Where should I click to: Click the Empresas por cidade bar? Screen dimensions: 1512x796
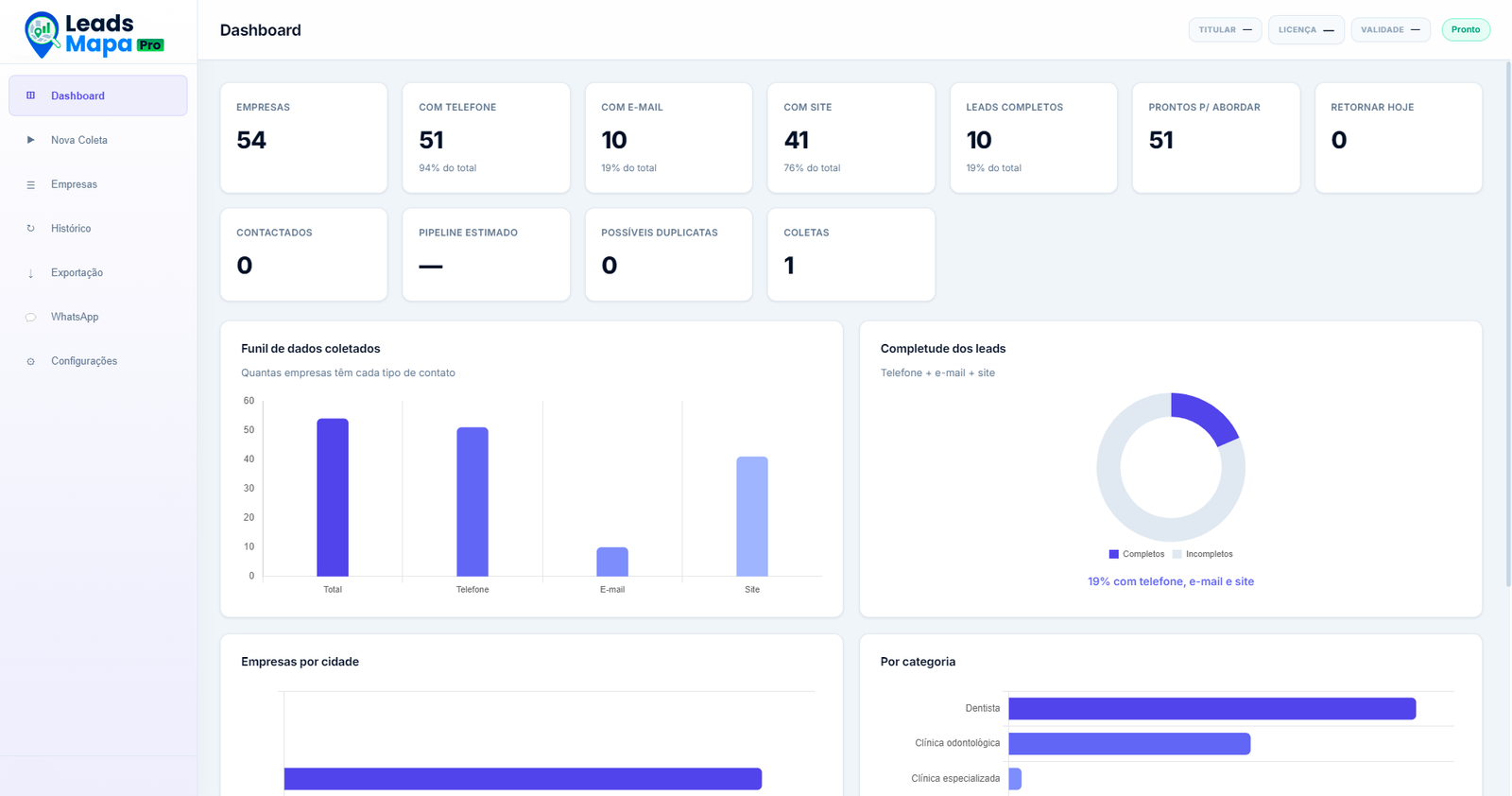click(523, 779)
